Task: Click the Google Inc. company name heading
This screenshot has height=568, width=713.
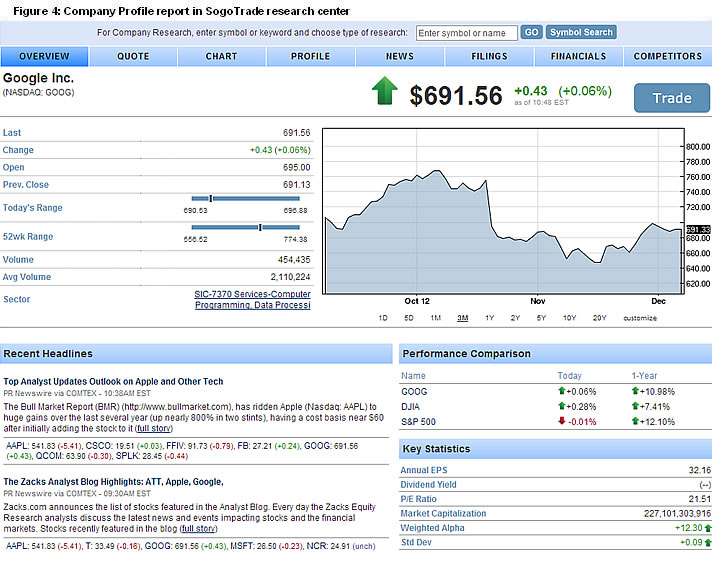Action: click(x=38, y=78)
